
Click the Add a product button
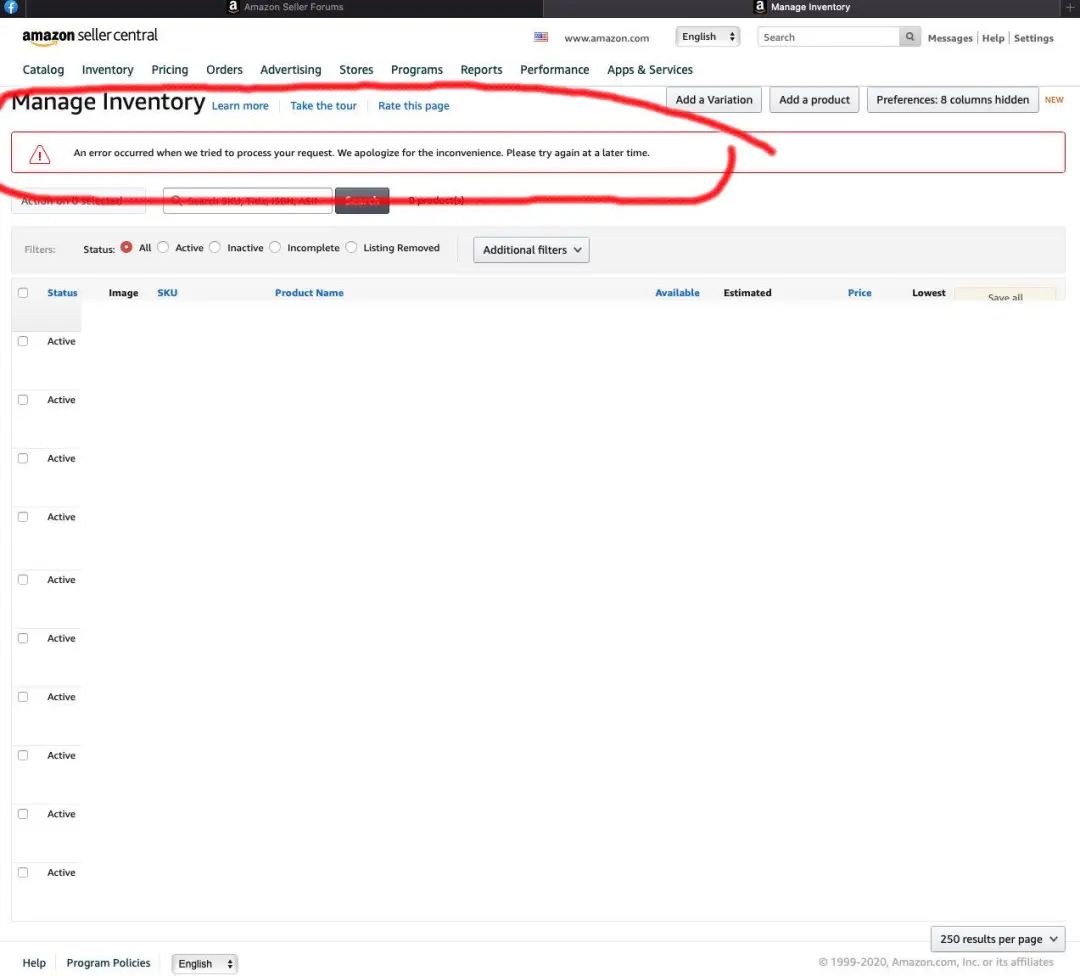tap(813, 100)
